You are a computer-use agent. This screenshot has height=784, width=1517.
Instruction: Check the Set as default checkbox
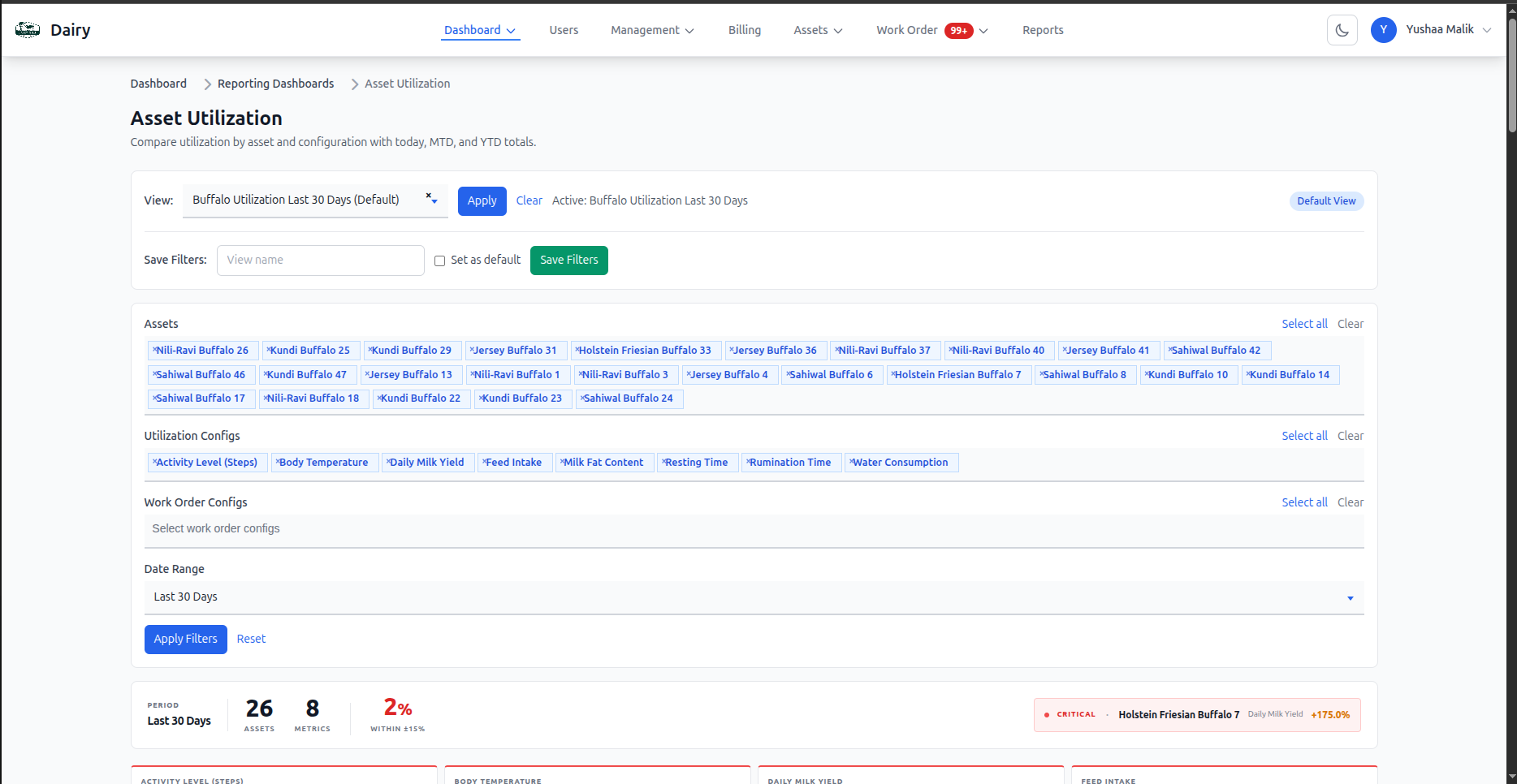439,261
